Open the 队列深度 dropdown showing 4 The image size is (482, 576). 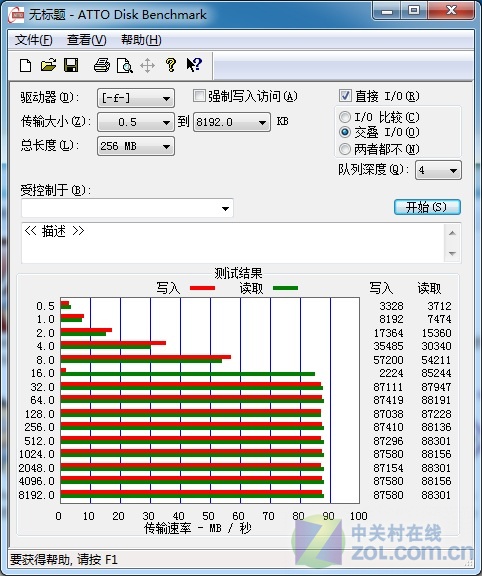coord(438,170)
